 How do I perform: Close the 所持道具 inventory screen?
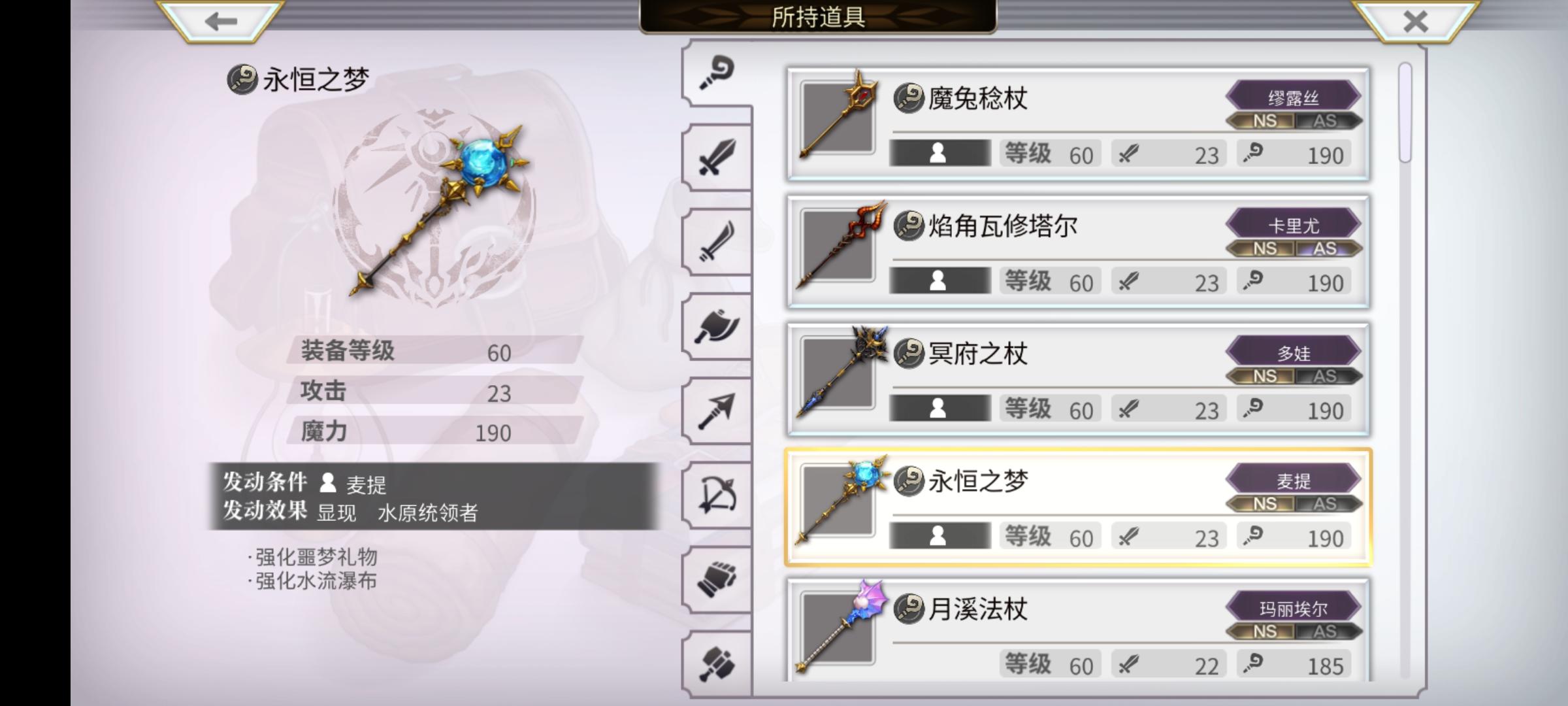tap(1415, 21)
